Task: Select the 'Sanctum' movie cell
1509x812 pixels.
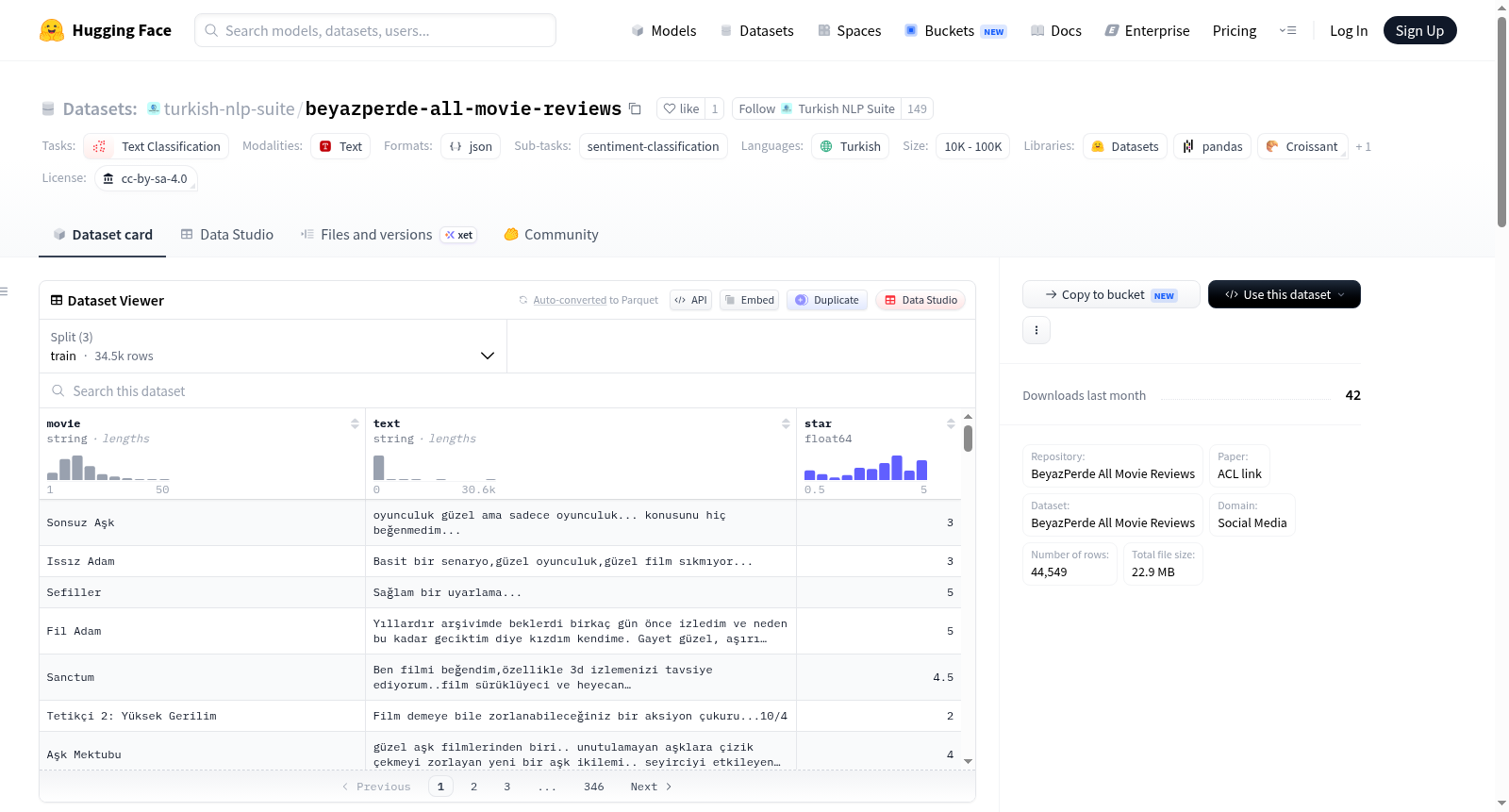Action: pyautogui.click(x=202, y=677)
